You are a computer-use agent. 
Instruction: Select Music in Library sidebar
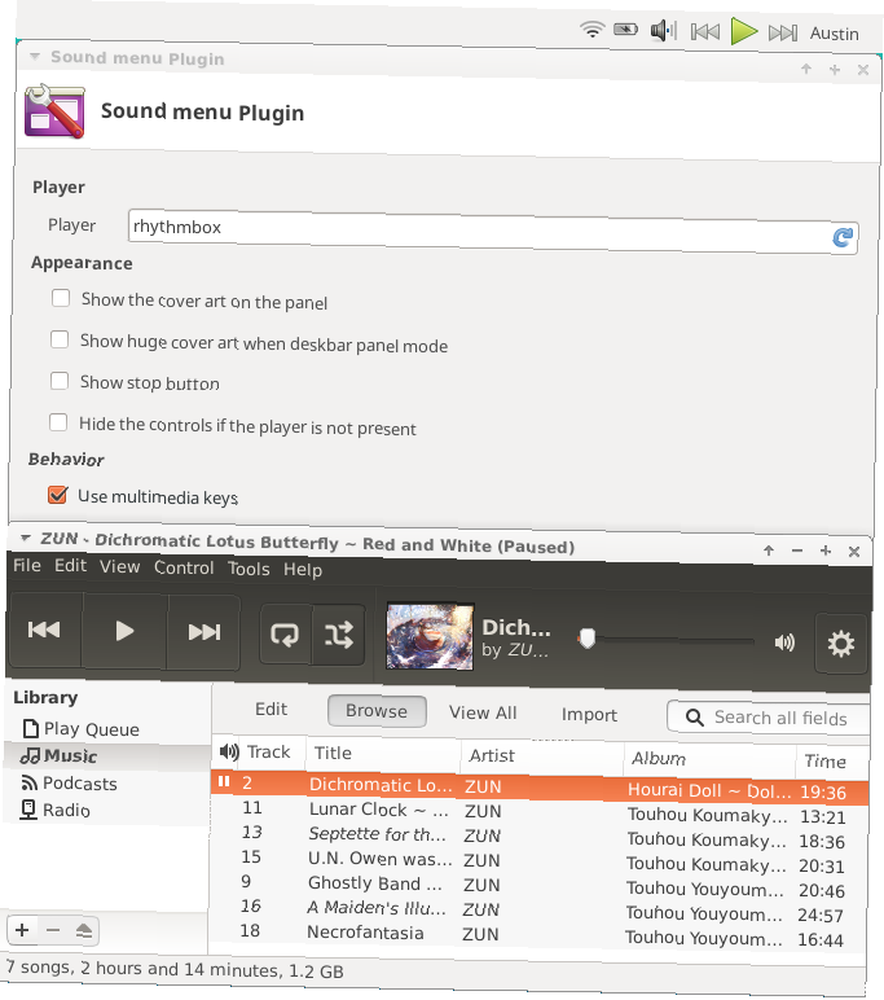tap(59, 756)
